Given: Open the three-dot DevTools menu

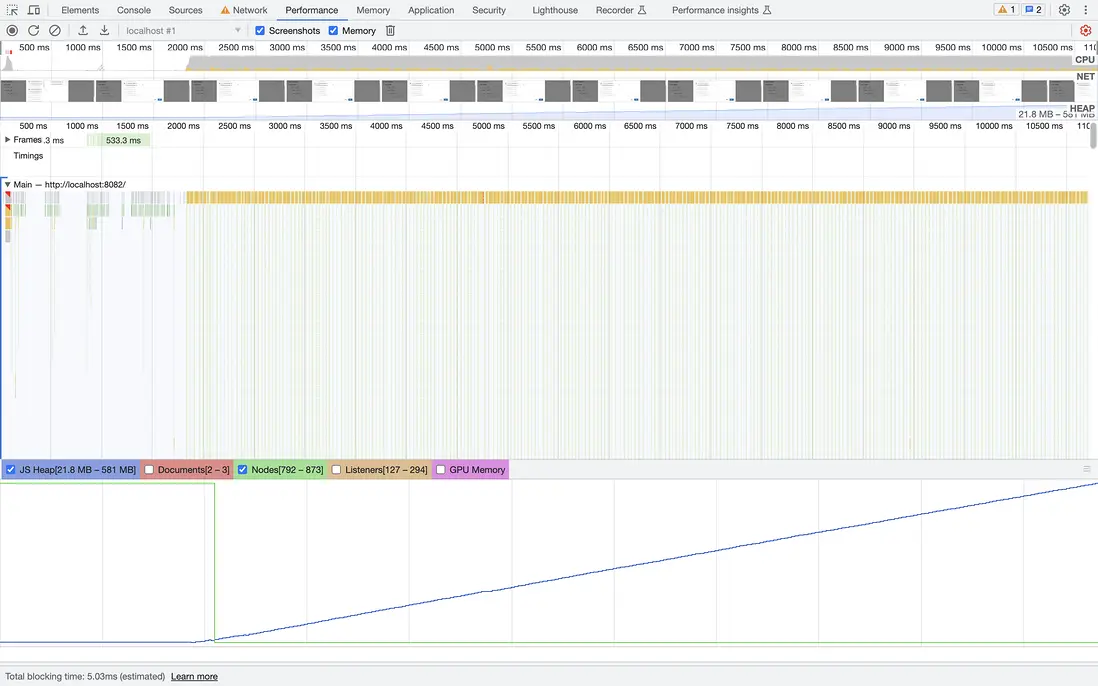Looking at the screenshot, I should click(x=1085, y=10).
